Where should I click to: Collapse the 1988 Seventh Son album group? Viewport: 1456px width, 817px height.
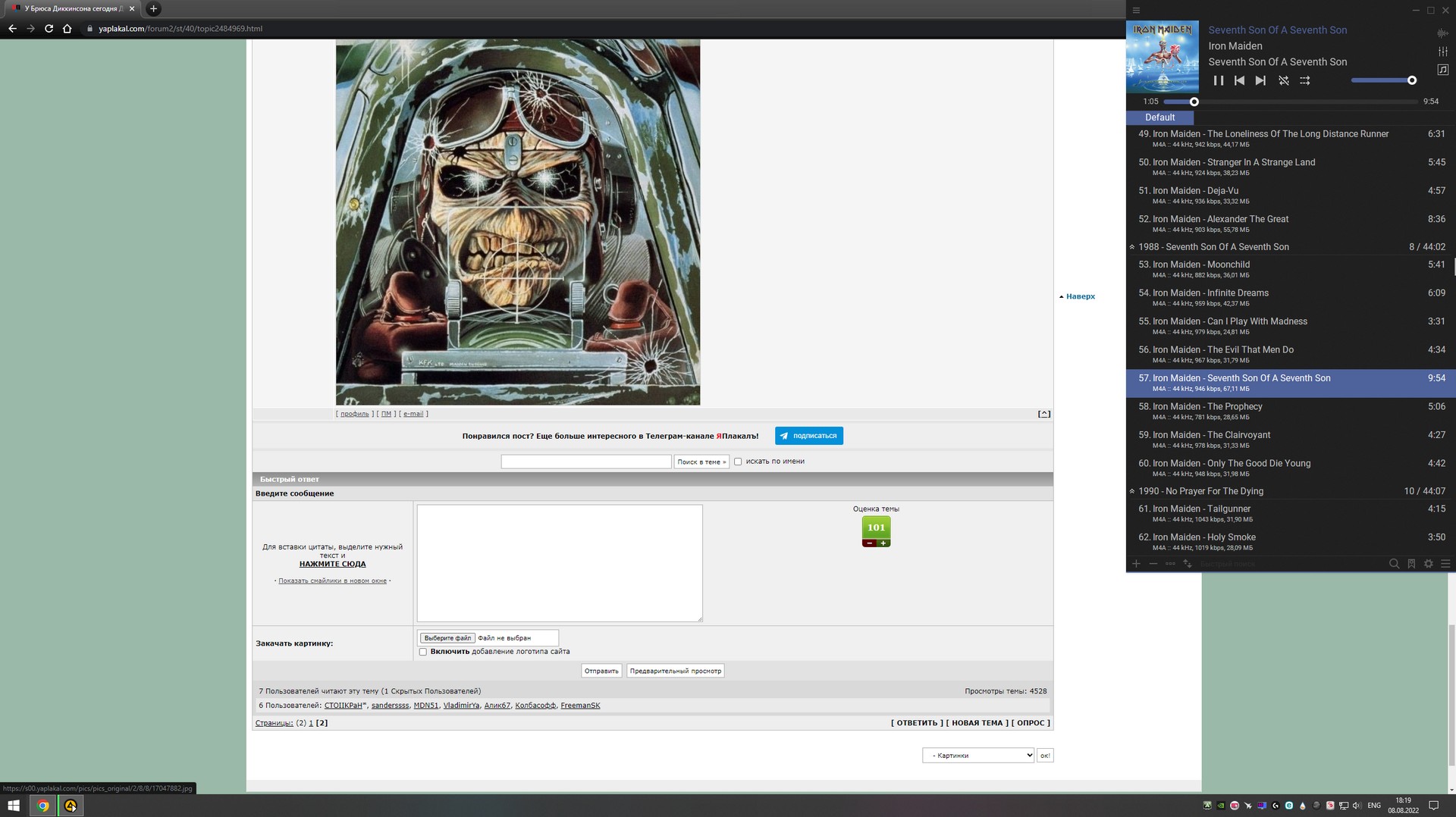tap(1132, 247)
